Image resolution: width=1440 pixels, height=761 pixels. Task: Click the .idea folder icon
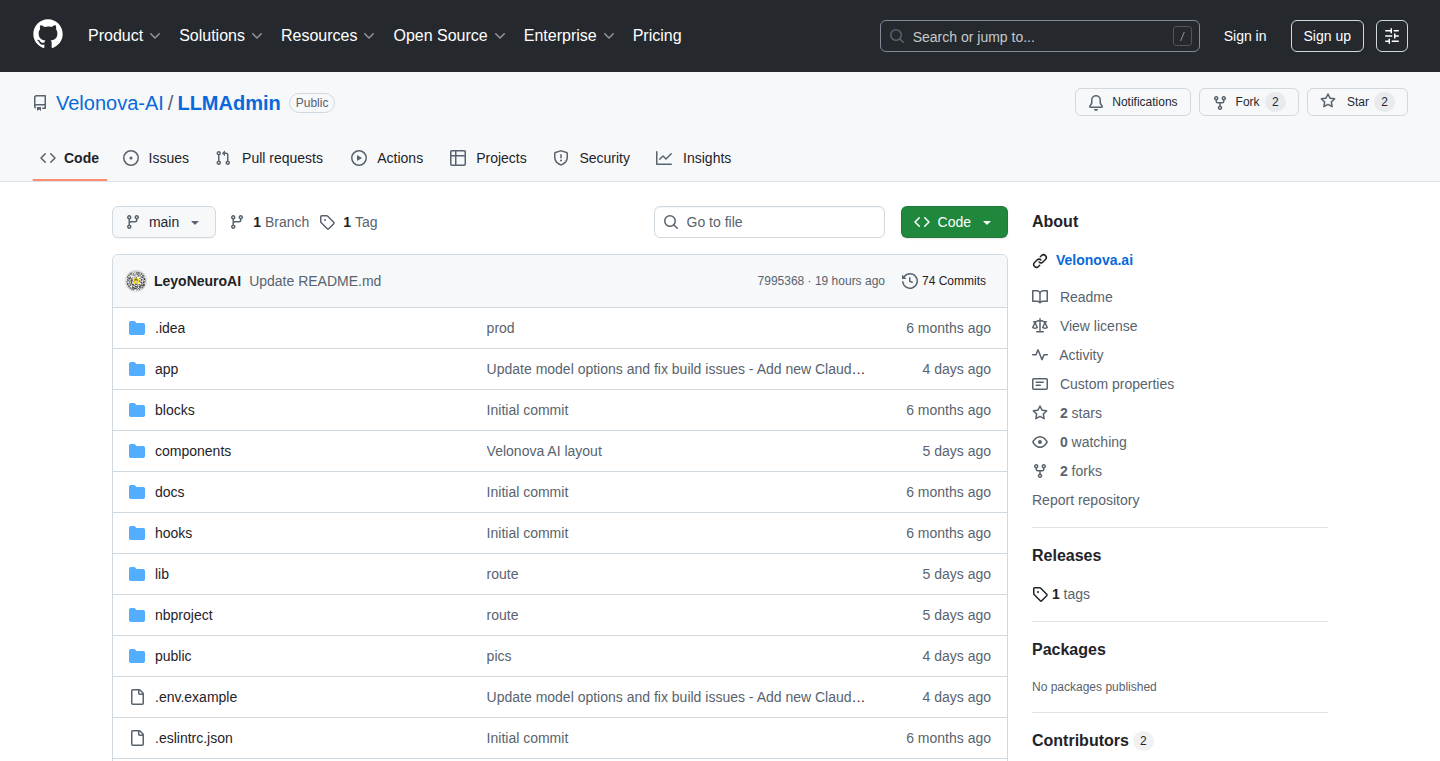[x=137, y=328]
